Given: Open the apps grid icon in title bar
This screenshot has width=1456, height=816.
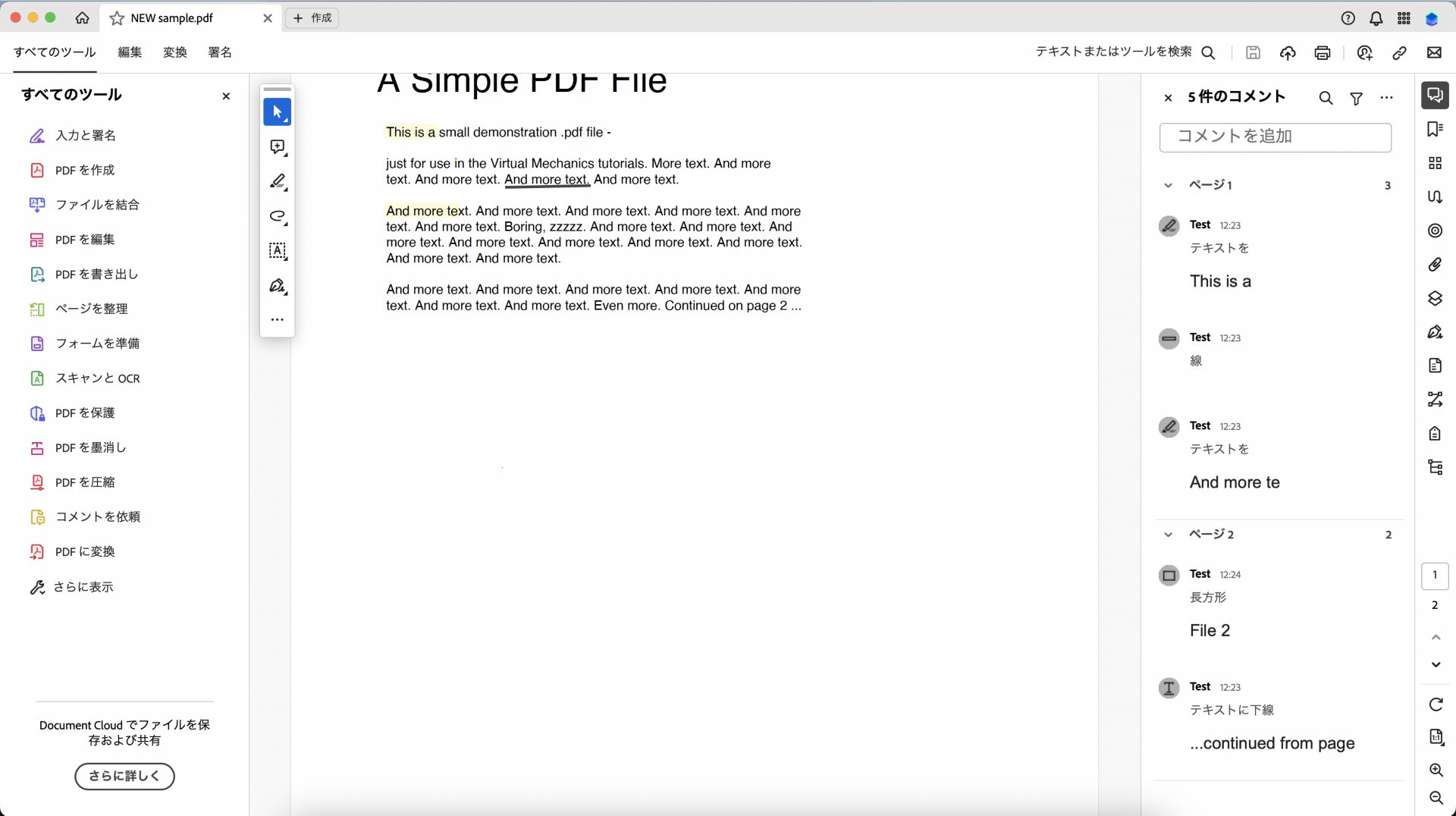Looking at the screenshot, I should [1404, 18].
